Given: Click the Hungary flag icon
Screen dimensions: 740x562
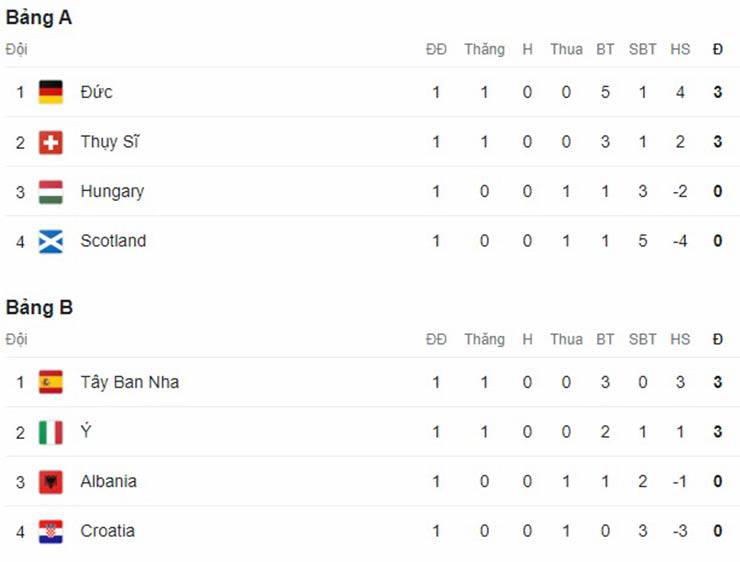Looking at the screenshot, I should pyautogui.click(x=51, y=192).
